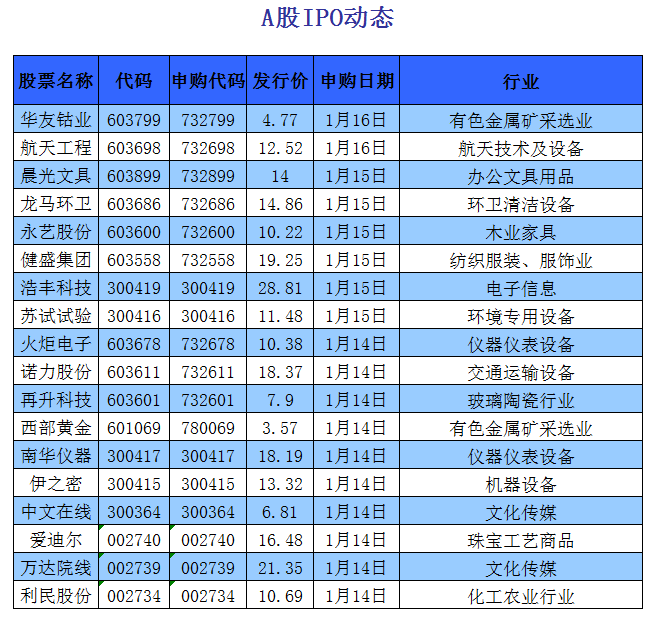
Task: Click issue price 11.48
Action: click(x=280, y=316)
